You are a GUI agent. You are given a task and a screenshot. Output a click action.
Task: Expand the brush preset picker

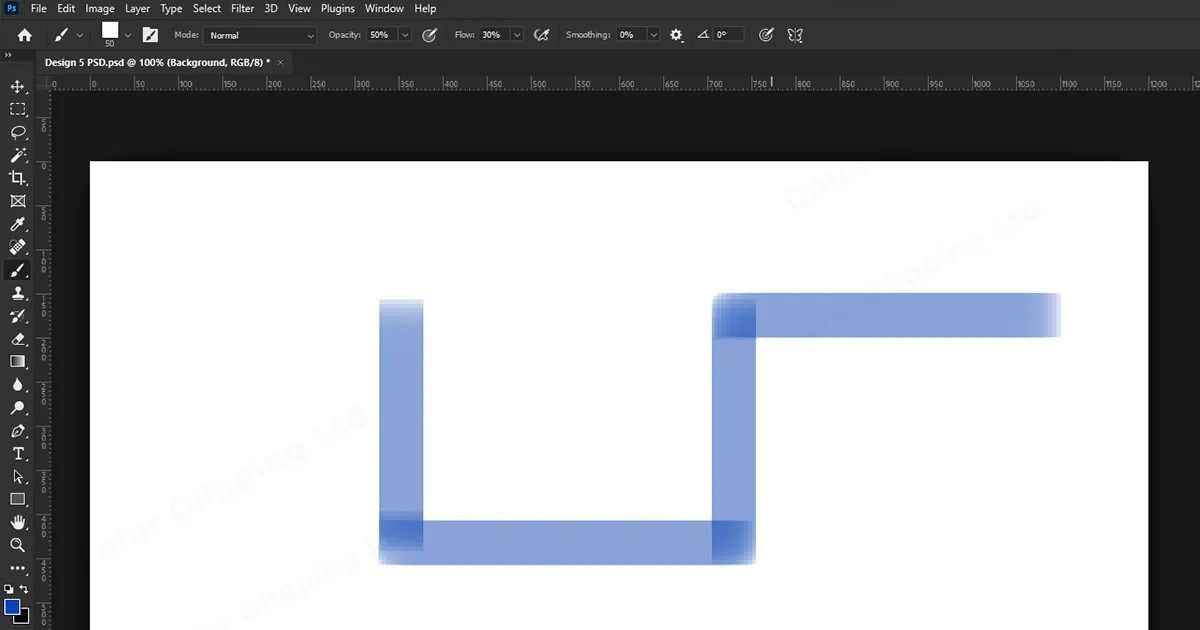(126, 34)
